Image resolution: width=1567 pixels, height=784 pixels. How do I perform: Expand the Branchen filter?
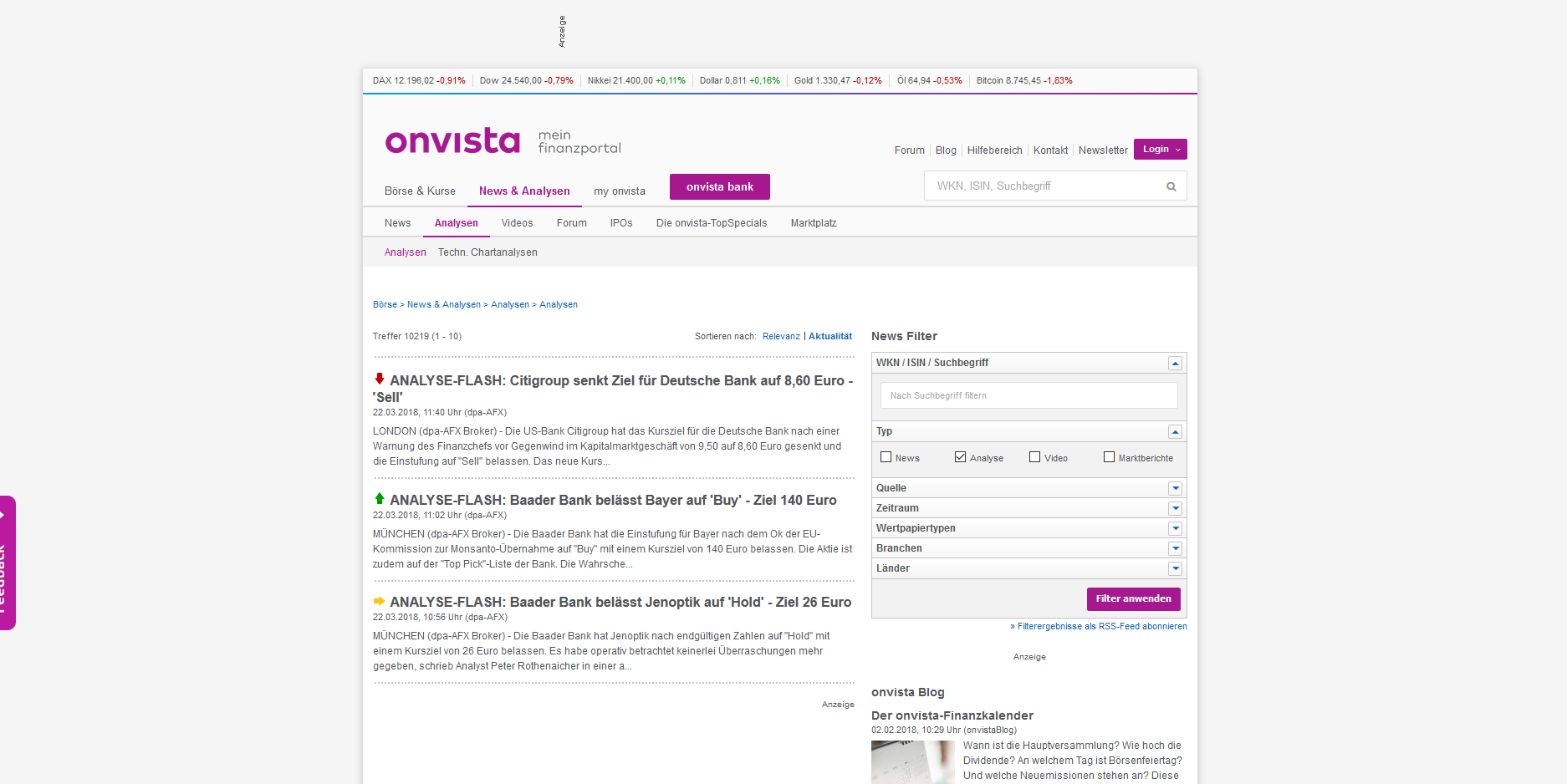tap(1175, 548)
